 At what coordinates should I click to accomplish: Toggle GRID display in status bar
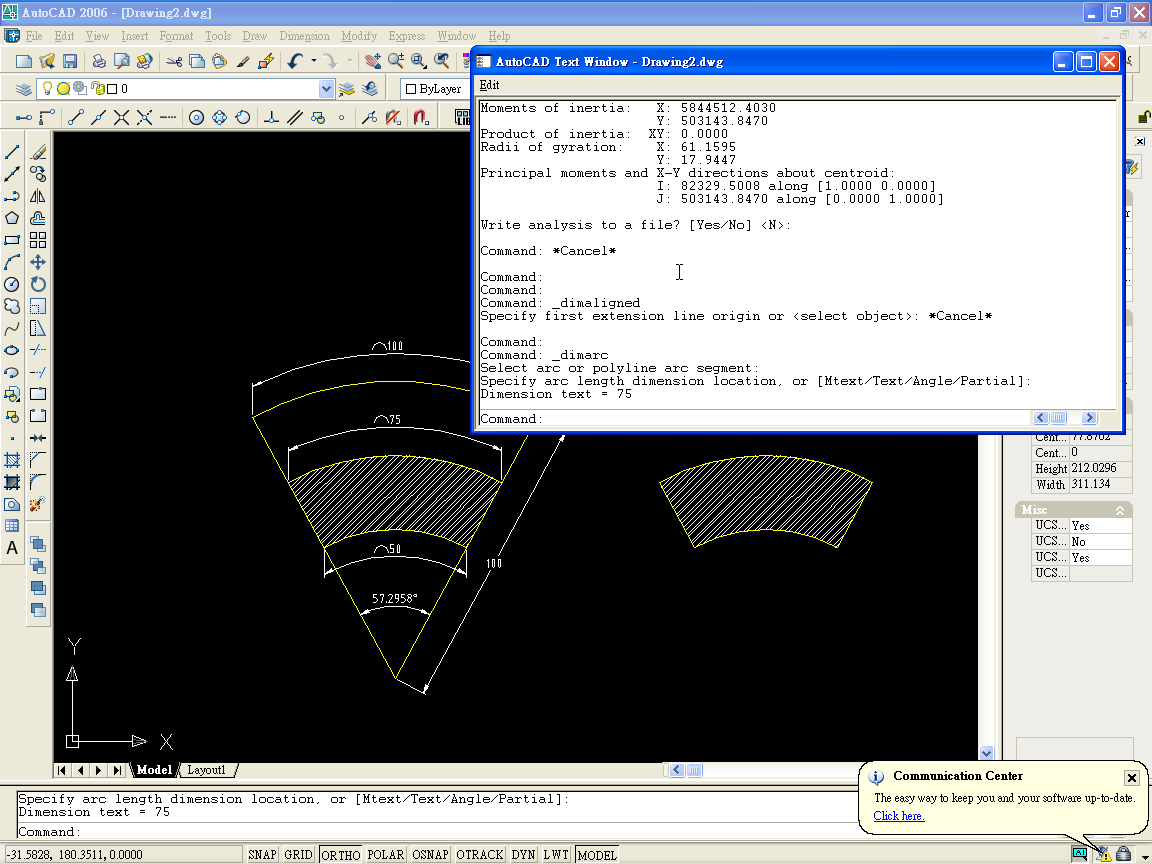pyautogui.click(x=298, y=854)
